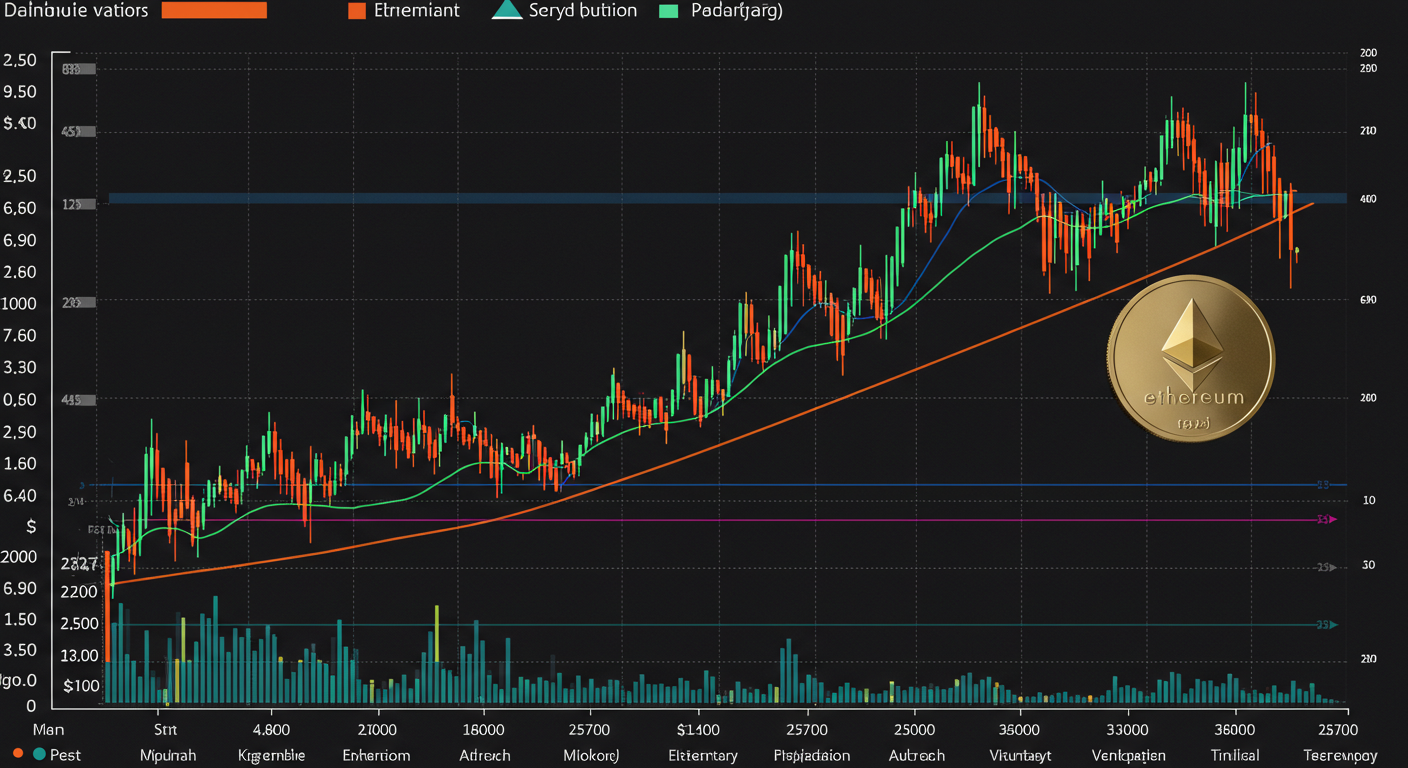Screen dimensions: 1408x768
Task: Click the teal triangle icon beside Seryd bution
Action: pos(508,11)
